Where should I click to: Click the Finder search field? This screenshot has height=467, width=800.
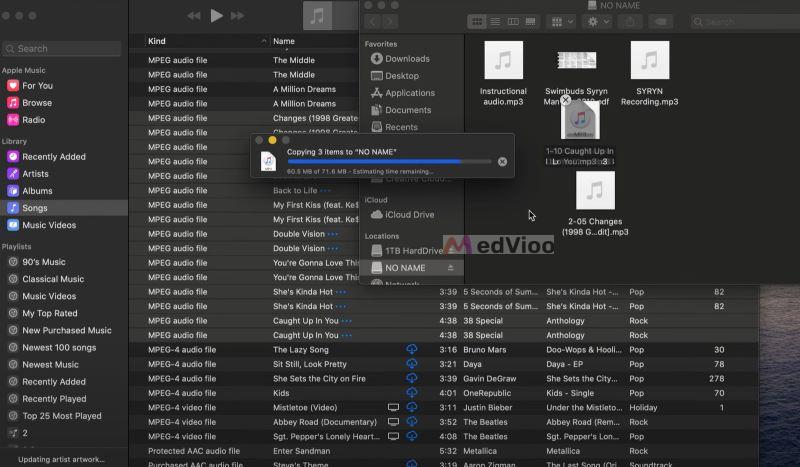(745, 21)
